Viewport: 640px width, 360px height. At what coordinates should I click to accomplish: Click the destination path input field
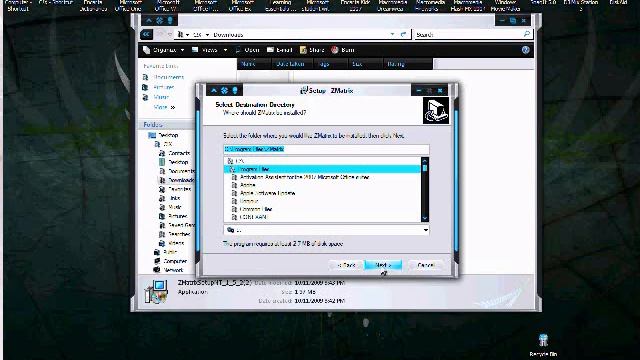326,149
